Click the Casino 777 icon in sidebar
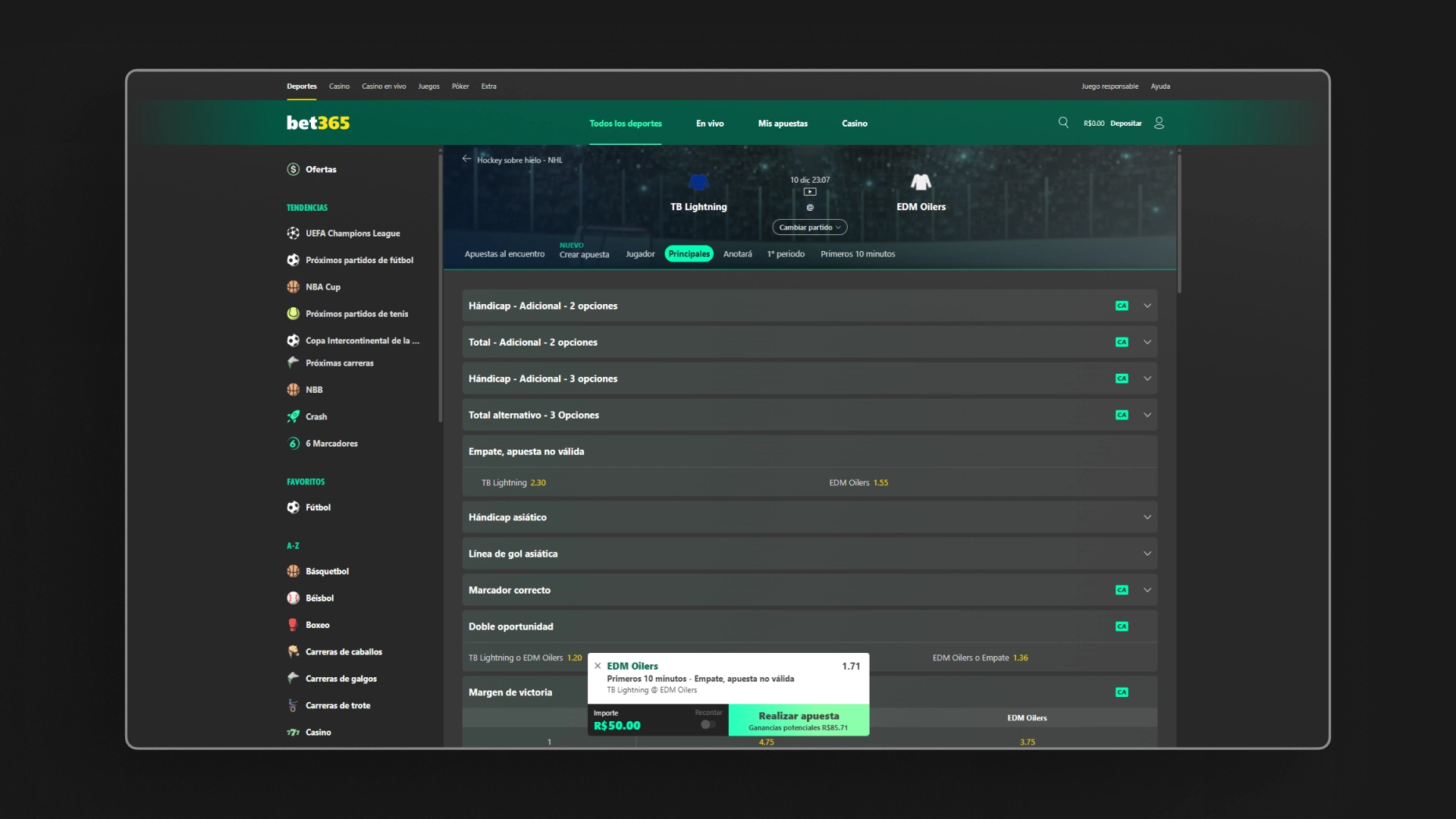This screenshot has height=819, width=1456. [x=293, y=732]
